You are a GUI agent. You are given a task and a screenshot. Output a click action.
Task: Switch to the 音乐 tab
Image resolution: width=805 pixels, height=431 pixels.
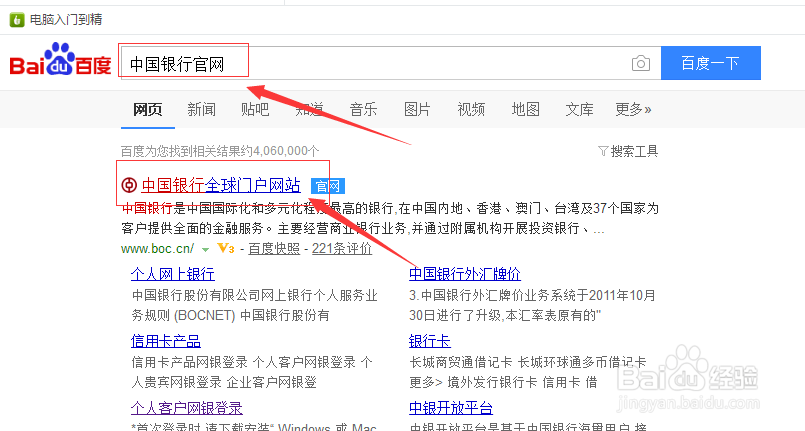point(363,109)
